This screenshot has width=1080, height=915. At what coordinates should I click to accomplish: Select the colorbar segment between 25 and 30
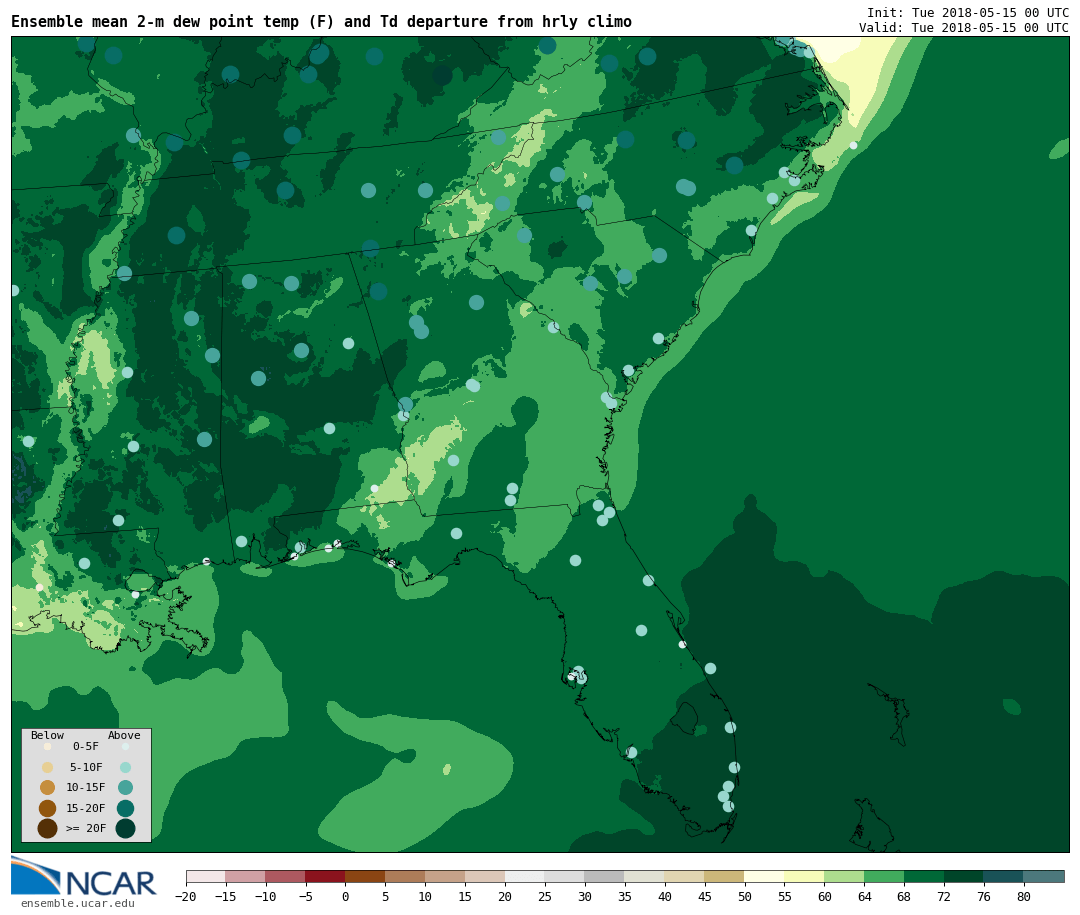click(565, 877)
